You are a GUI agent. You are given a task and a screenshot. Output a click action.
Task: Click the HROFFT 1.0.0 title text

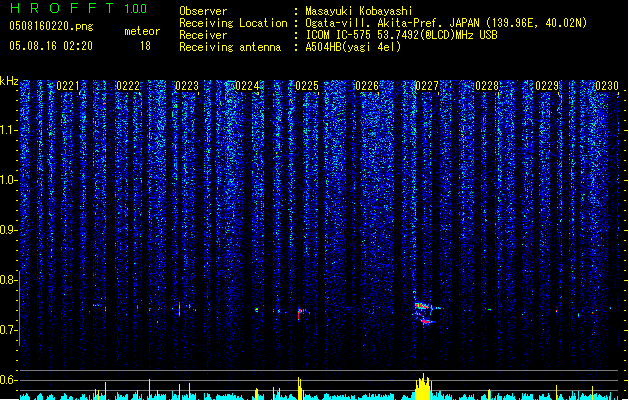click(78, 8)
